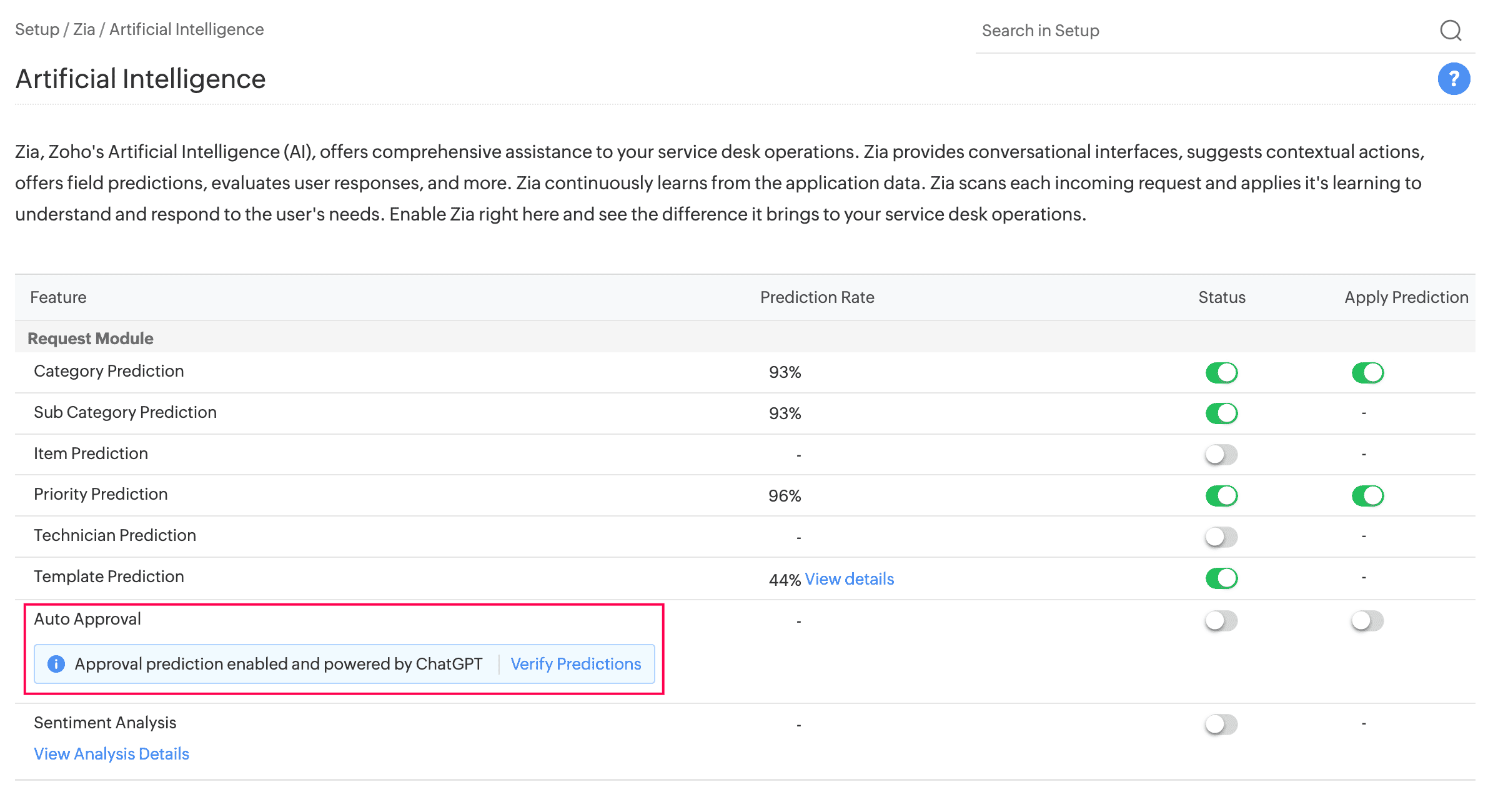
Task: Click into Search in Setup field
Action: 1199,31
